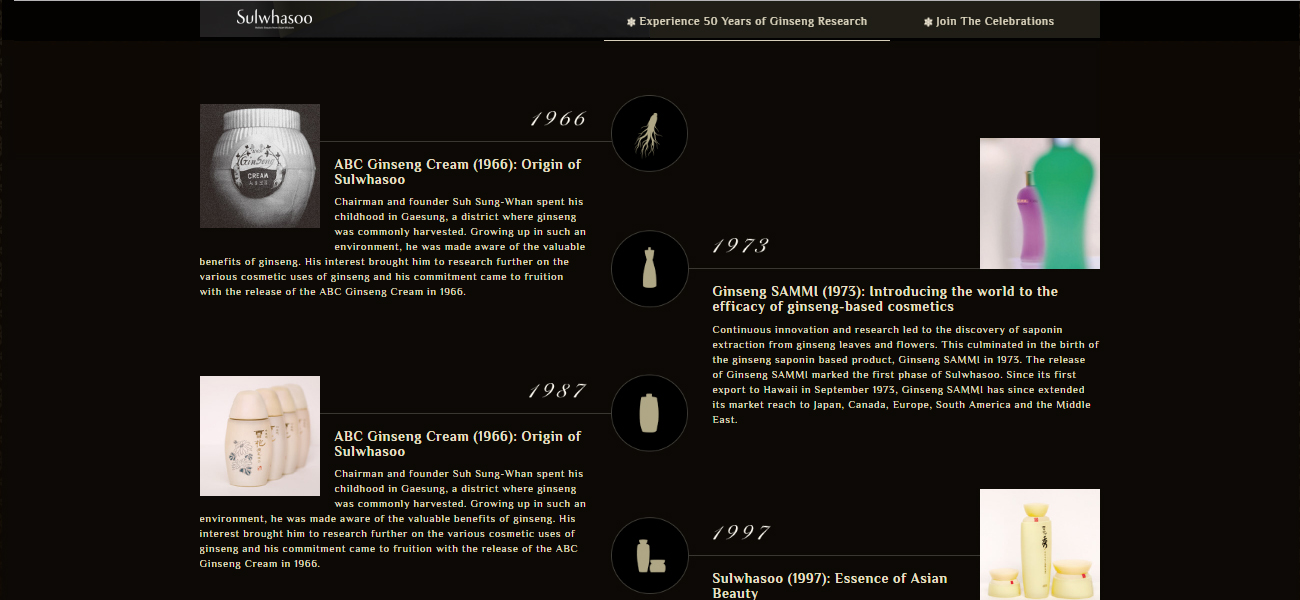Open the row of cream-colored bottles image for 1987
Screen dimensions: 1300x600
[260, 436]
